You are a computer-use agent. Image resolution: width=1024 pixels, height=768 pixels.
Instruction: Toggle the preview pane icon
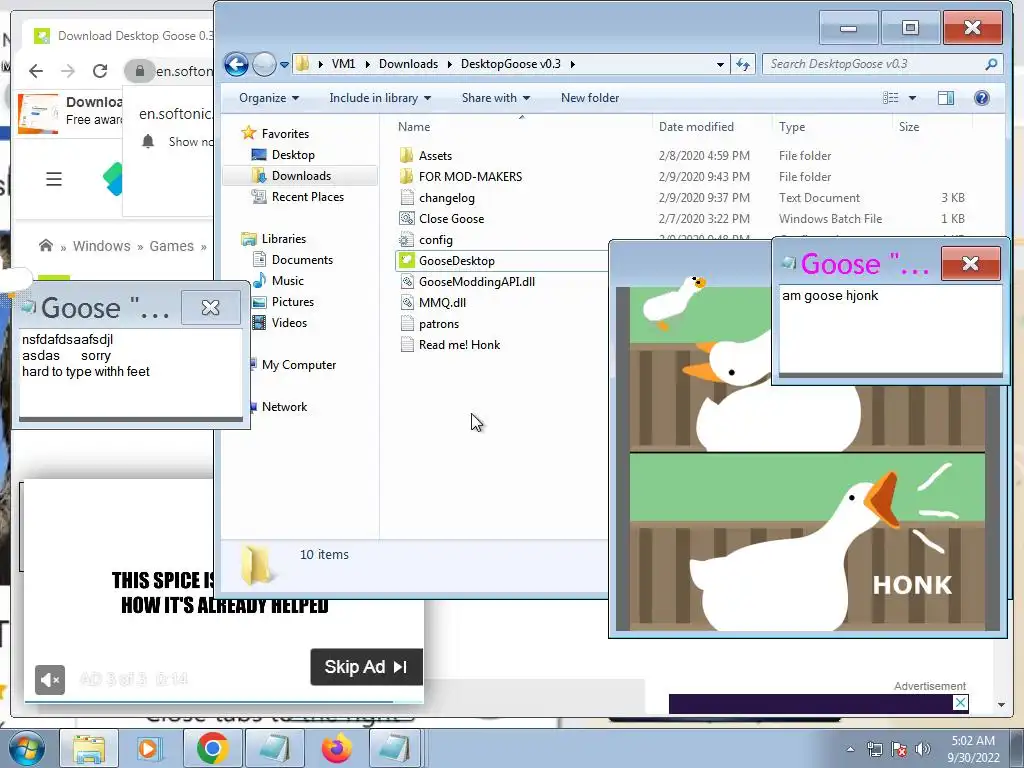click(946, 98)
